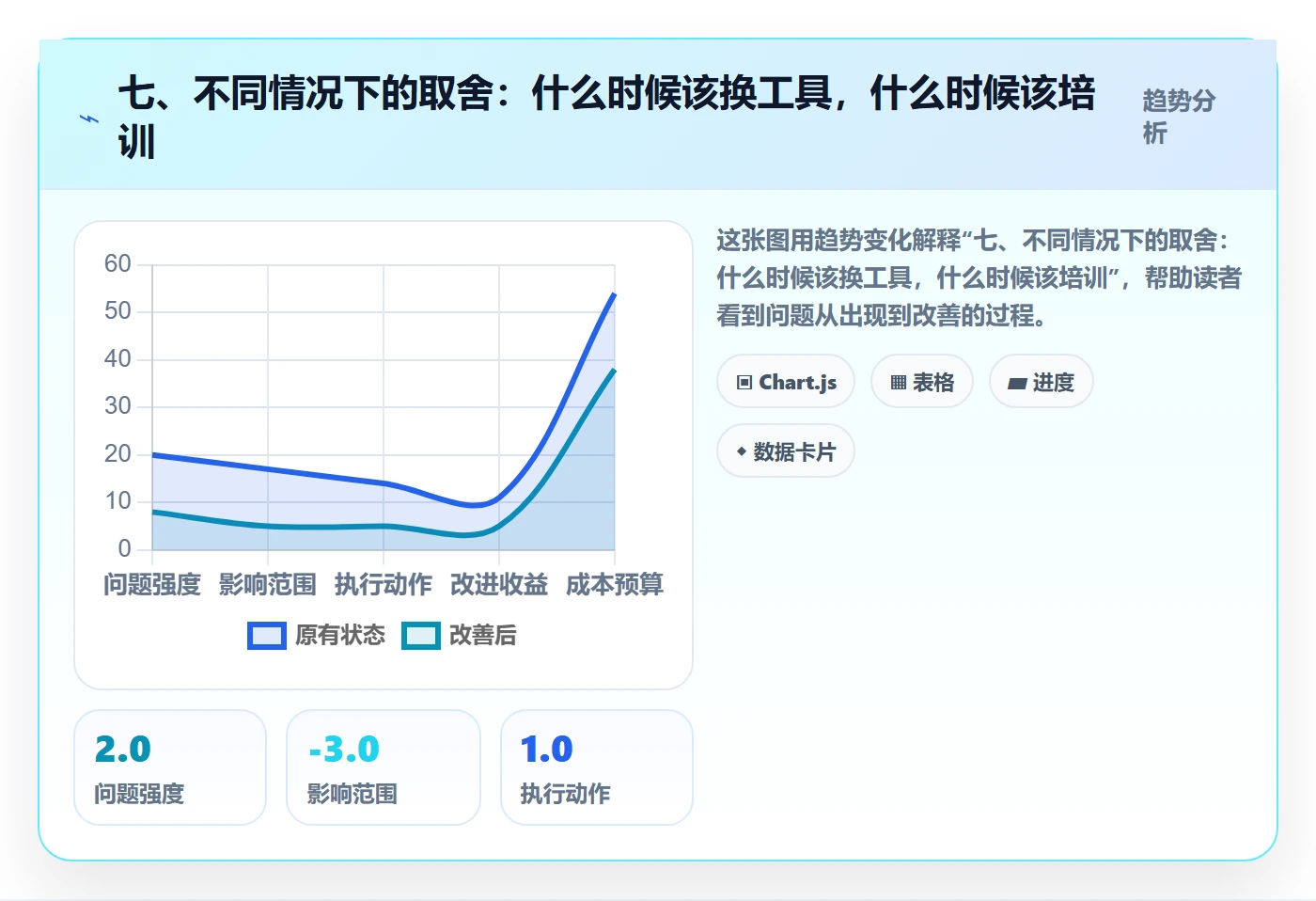Select the Chart.js tag

(x=786, y=382)
